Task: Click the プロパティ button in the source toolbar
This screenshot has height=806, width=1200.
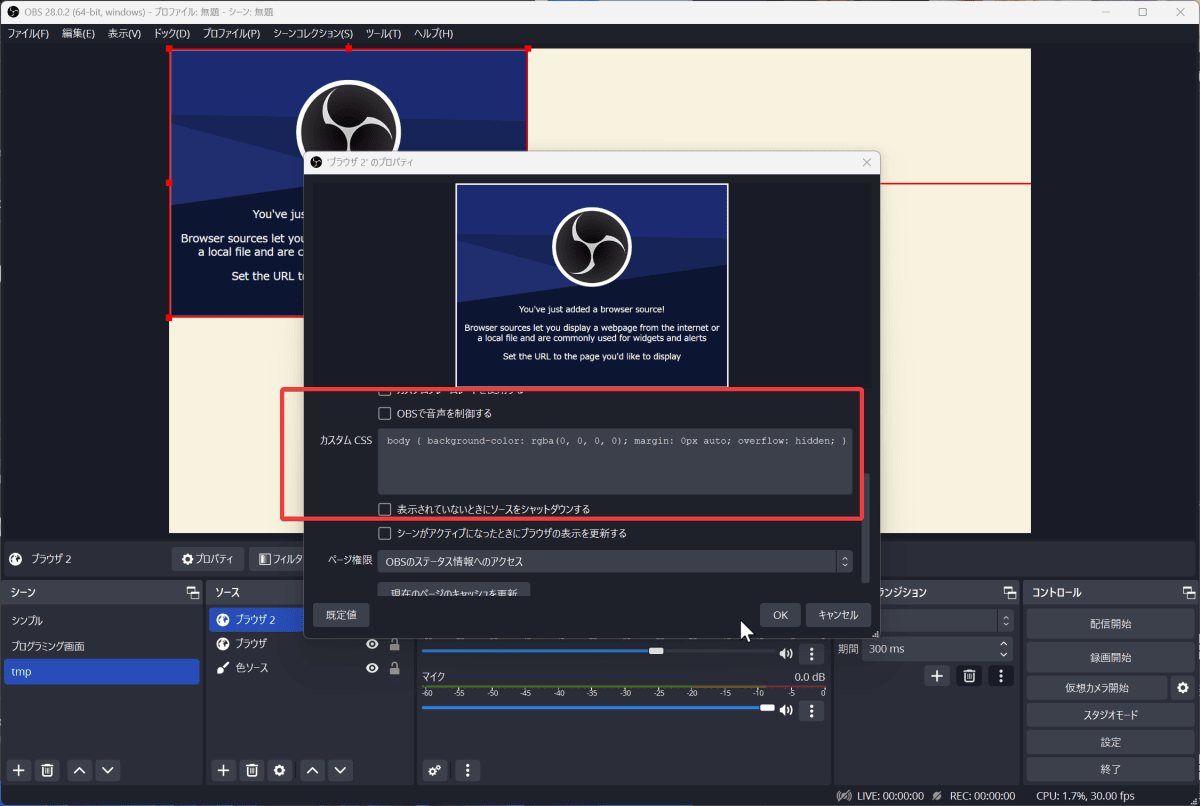Action: click(207, 559)
